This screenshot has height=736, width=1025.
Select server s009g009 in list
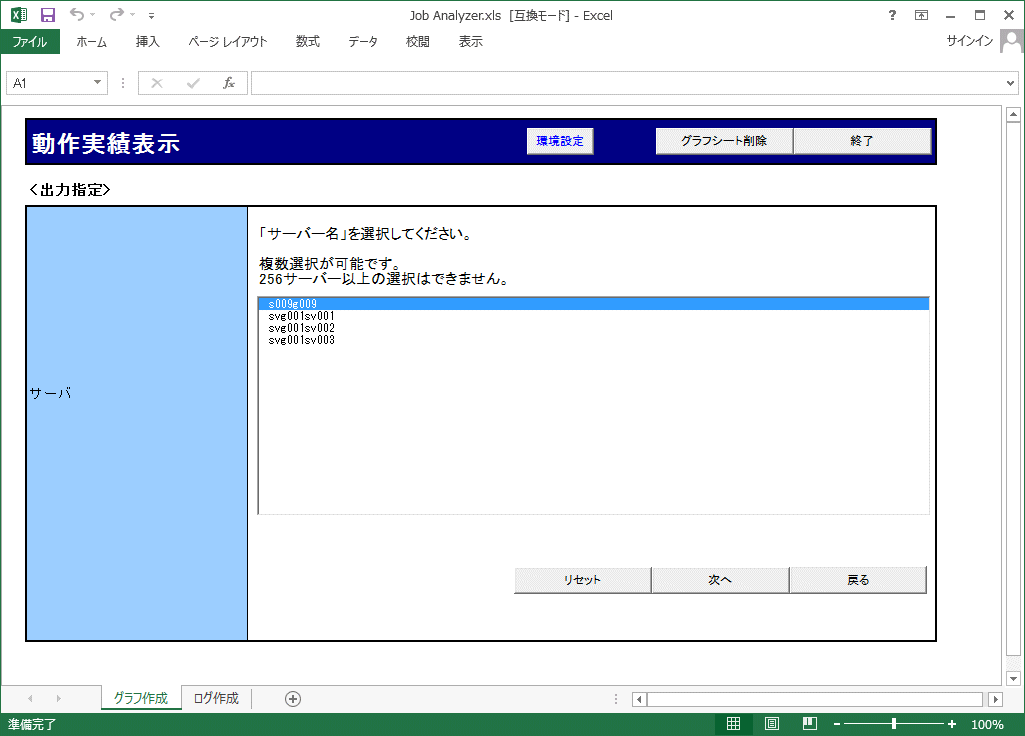(x=594, y=304)
